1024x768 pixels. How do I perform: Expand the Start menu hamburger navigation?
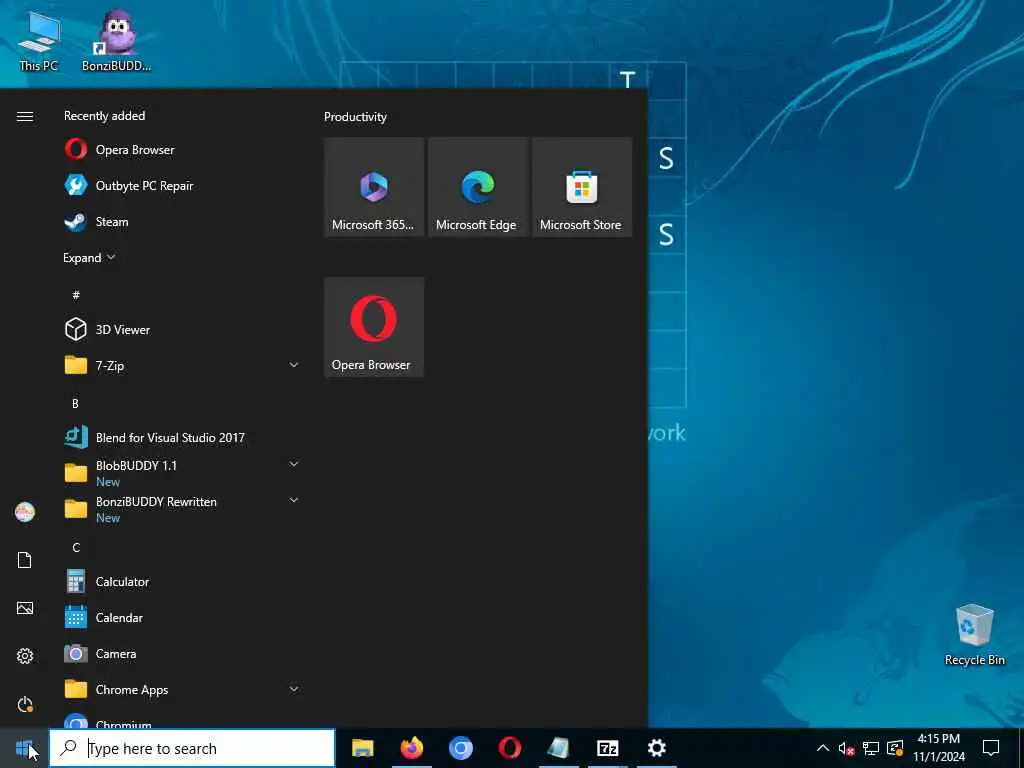click(25, 116)
